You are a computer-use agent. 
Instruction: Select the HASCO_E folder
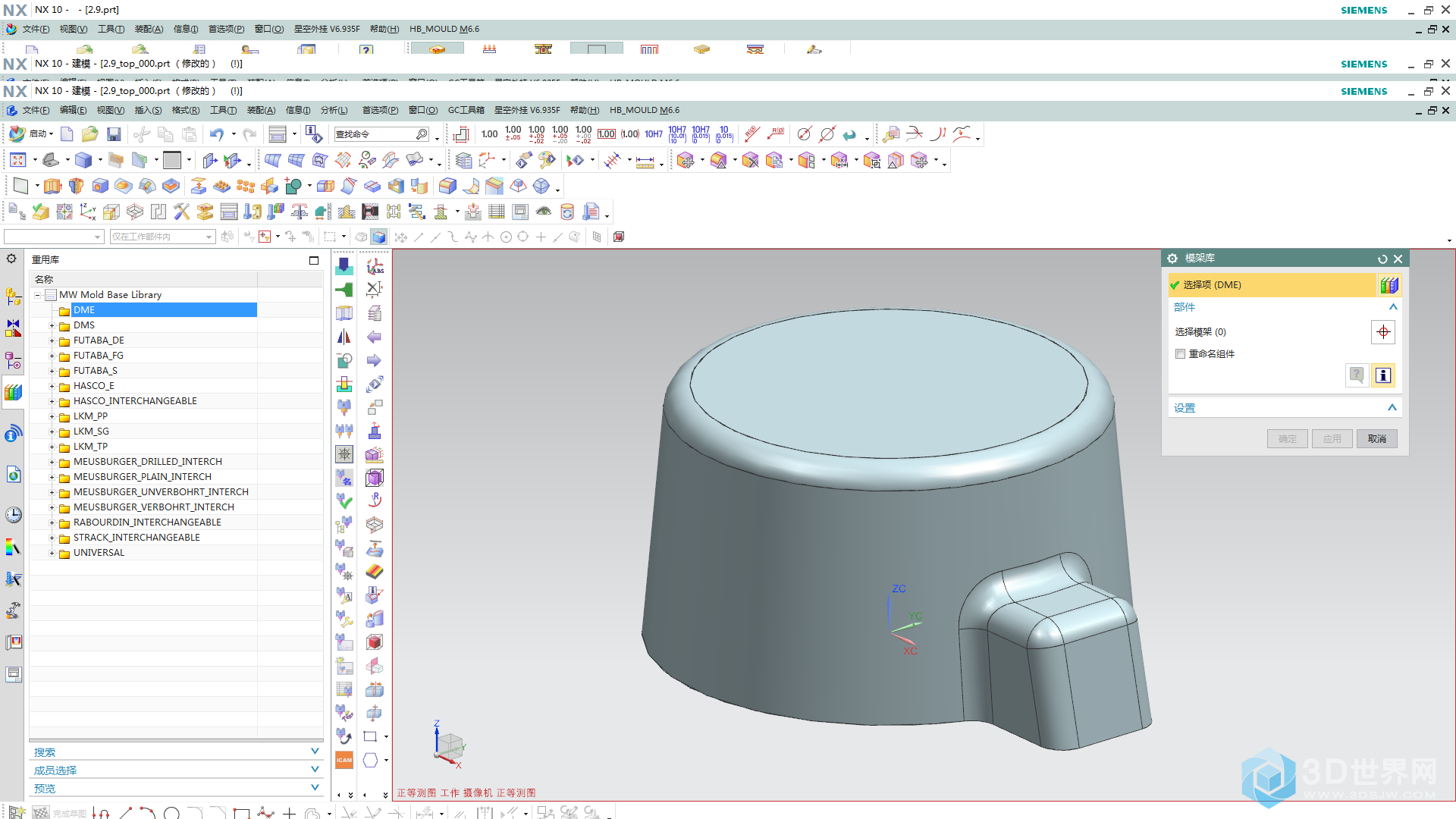[x=94, y=386]
